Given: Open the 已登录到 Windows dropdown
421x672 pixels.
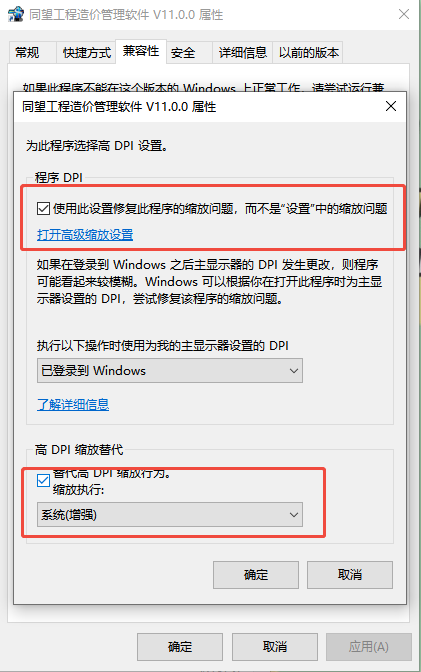Looking at the screenshot, I should point(170,371).
